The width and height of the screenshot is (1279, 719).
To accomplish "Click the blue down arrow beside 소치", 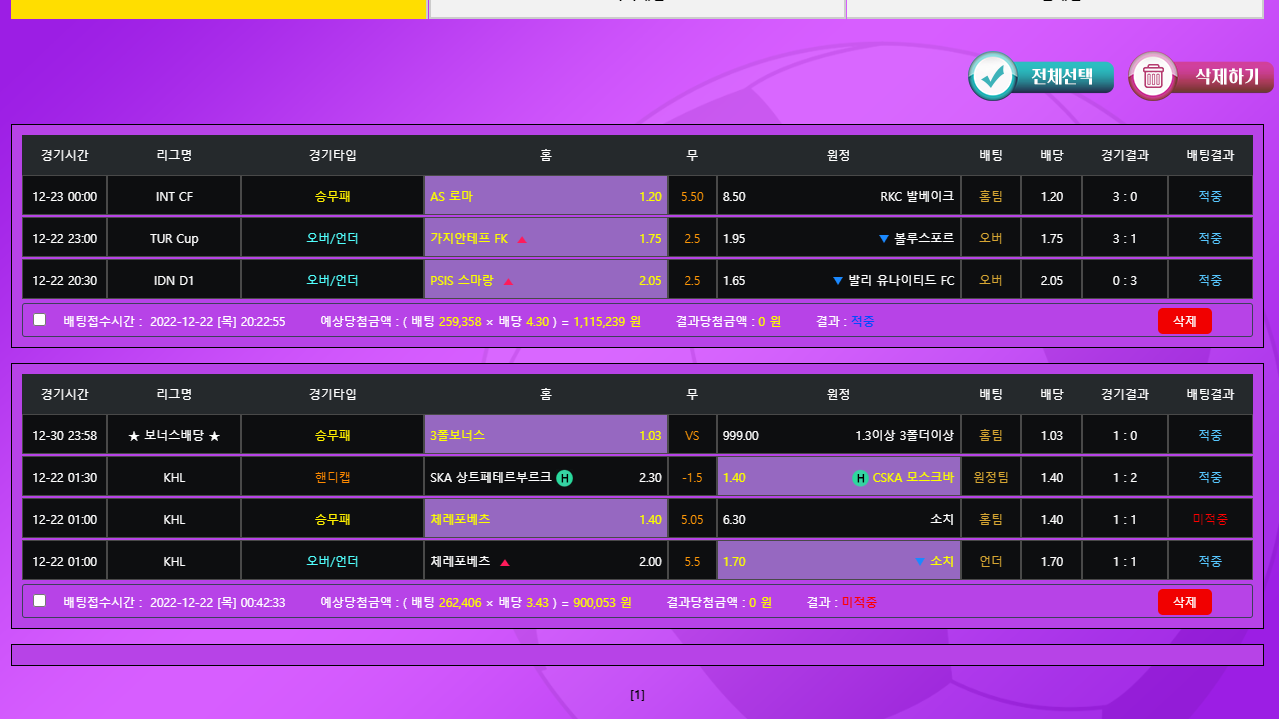I will 919,562.
